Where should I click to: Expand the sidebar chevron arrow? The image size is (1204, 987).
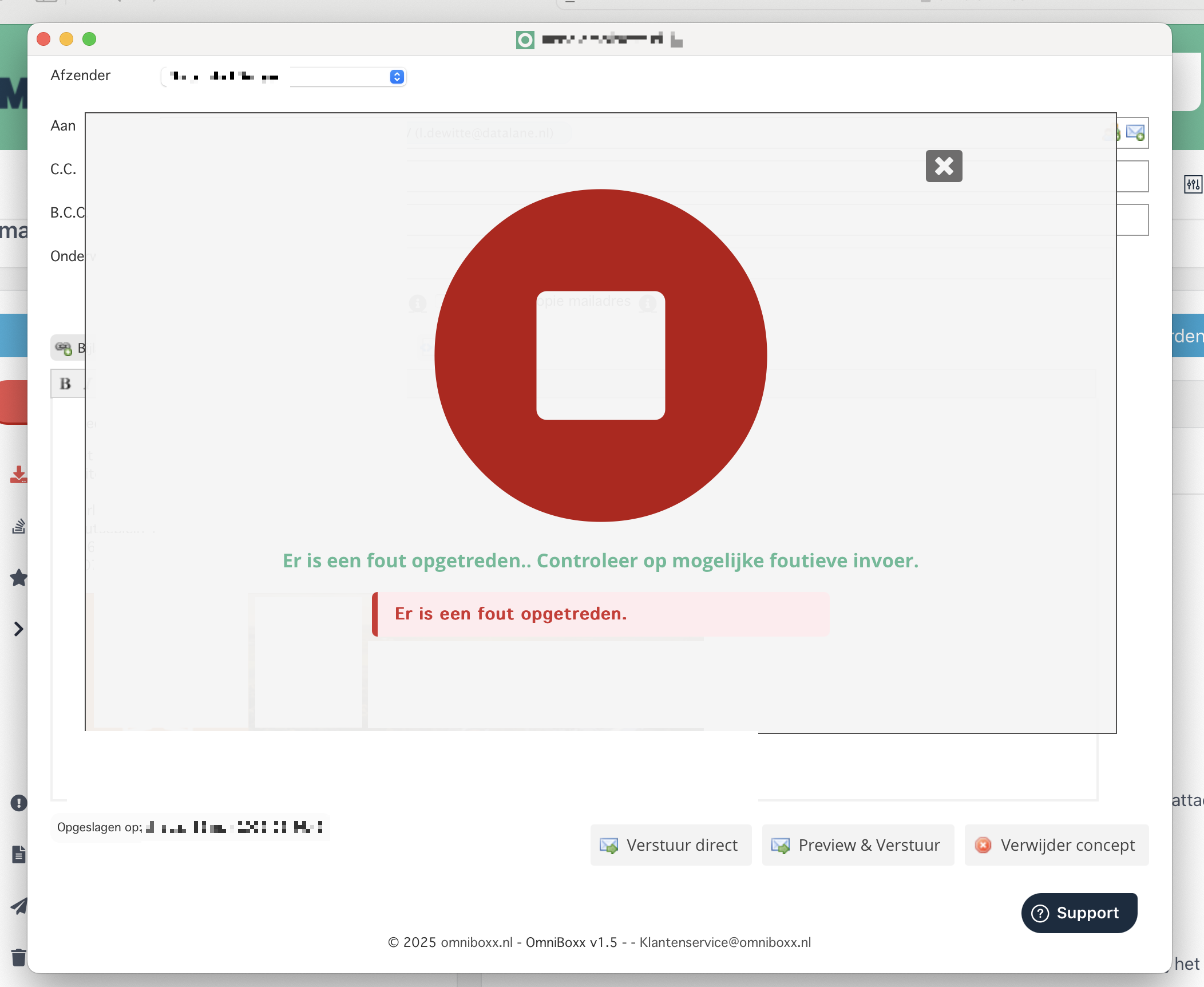tap(18, 629)
